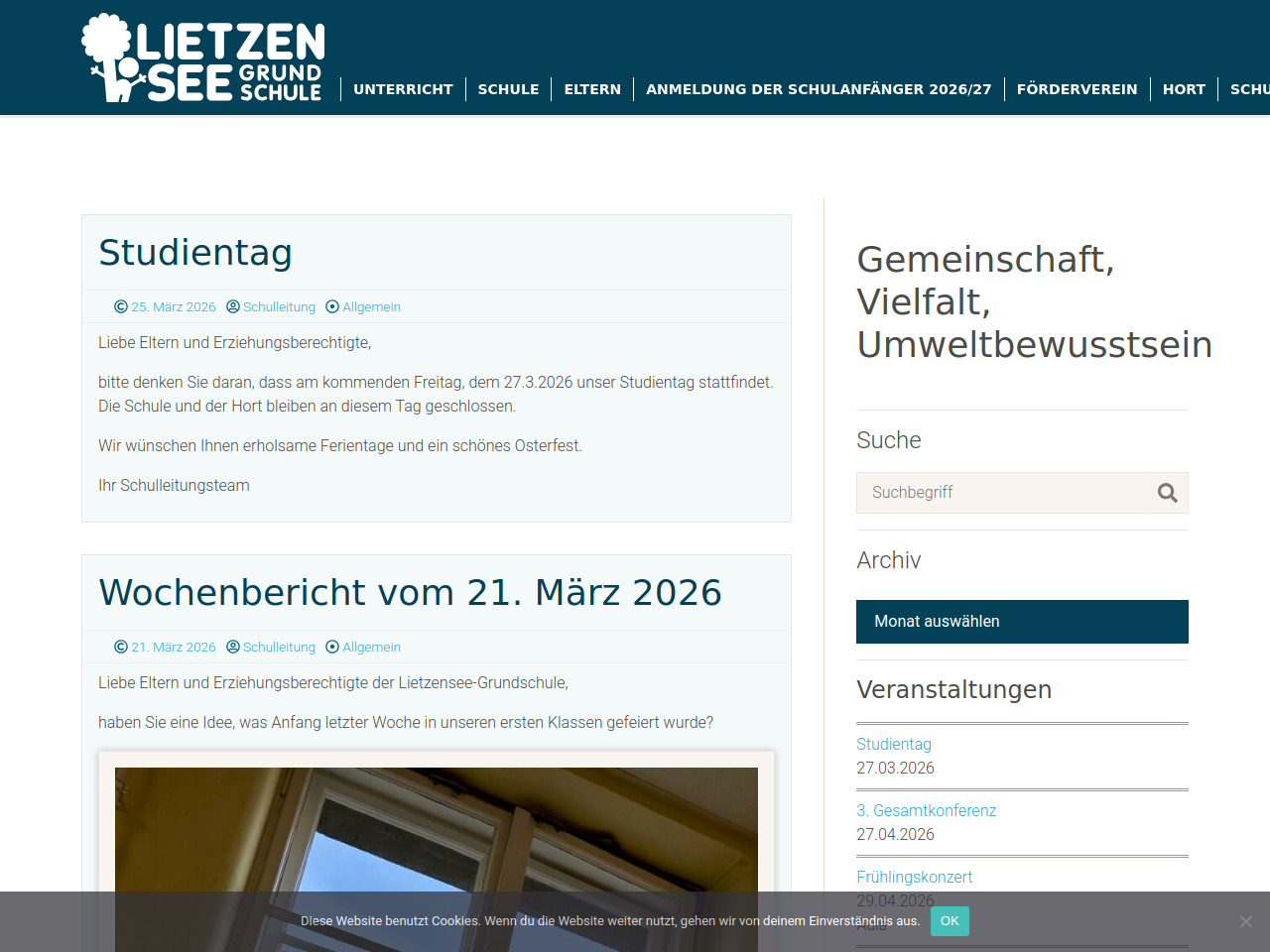
Task: Open the Unterricht menu
Action: (403, 89)
